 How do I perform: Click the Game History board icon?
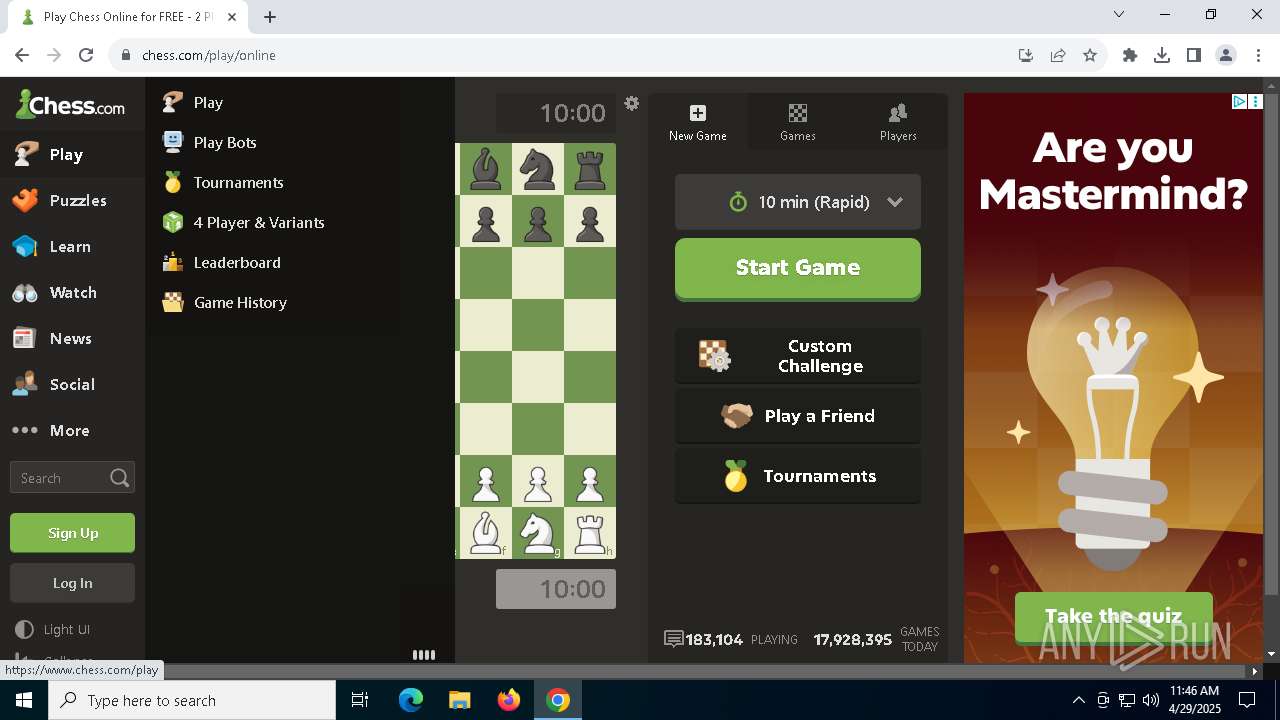pyautogui.click(x=173, y=302)
